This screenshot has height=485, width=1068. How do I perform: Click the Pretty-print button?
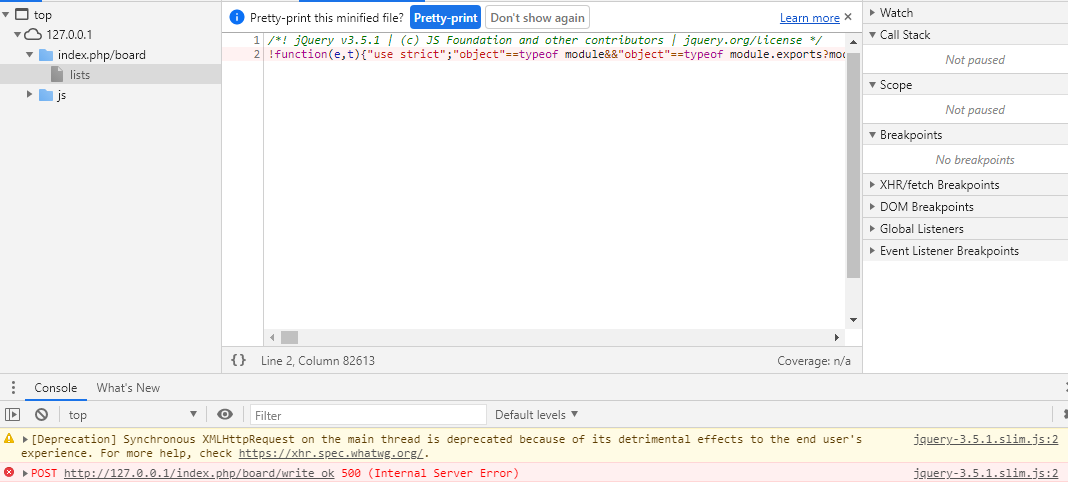[445, 18]
